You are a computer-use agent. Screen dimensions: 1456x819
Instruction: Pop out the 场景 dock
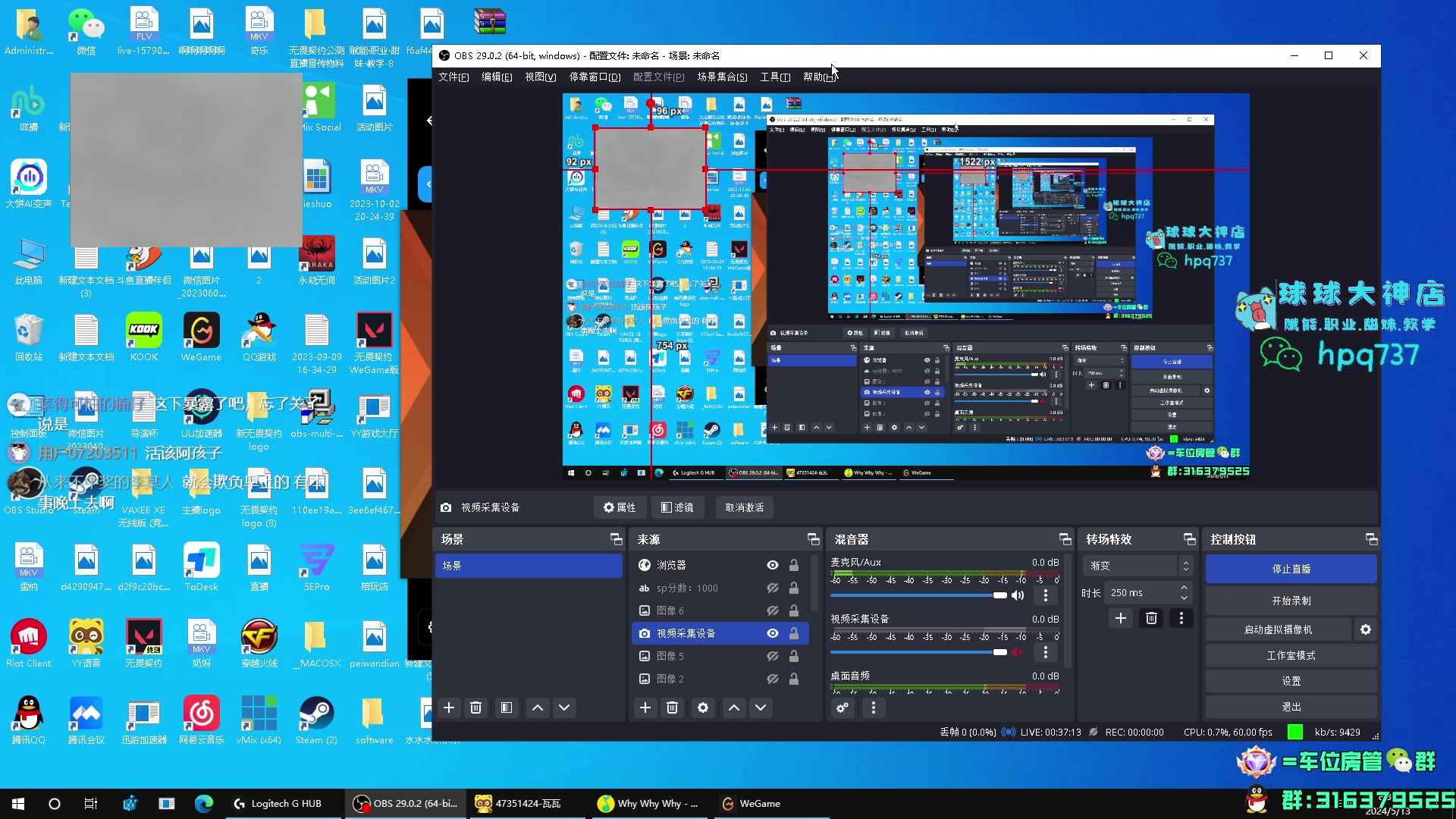click(616, 539)
